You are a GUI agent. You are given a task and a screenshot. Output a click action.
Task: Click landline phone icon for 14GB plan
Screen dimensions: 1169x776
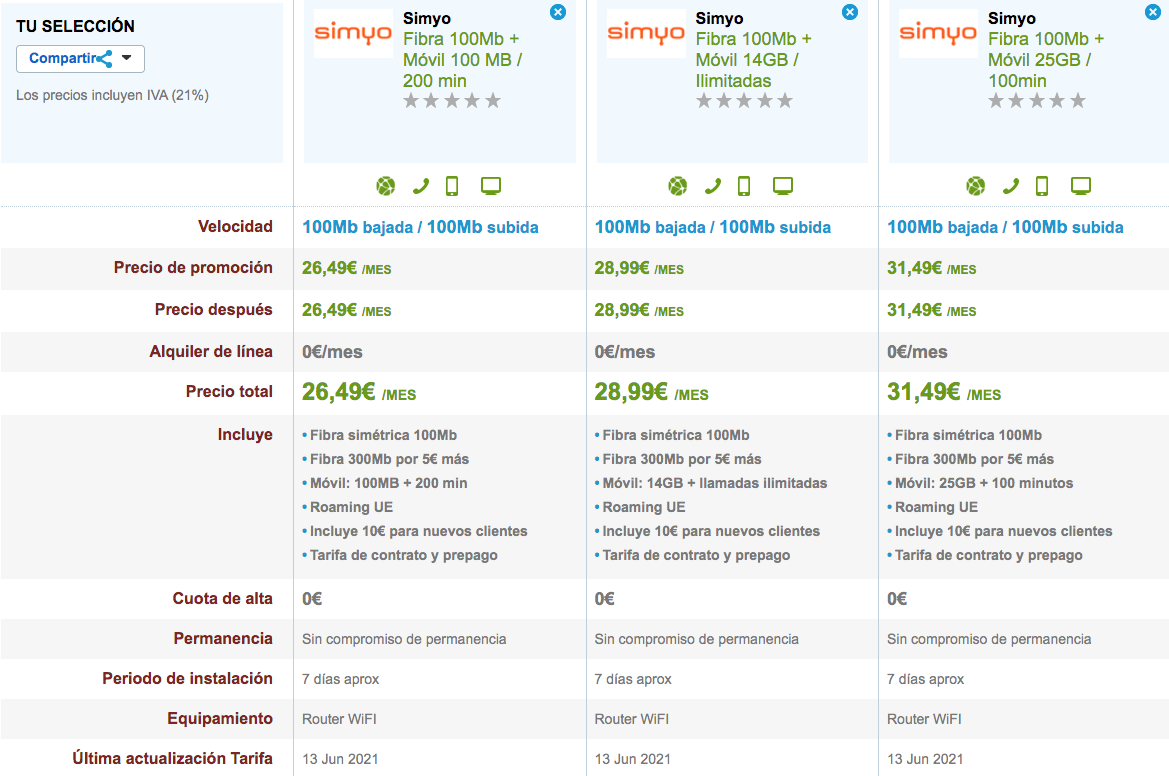[x=713, y=186]
